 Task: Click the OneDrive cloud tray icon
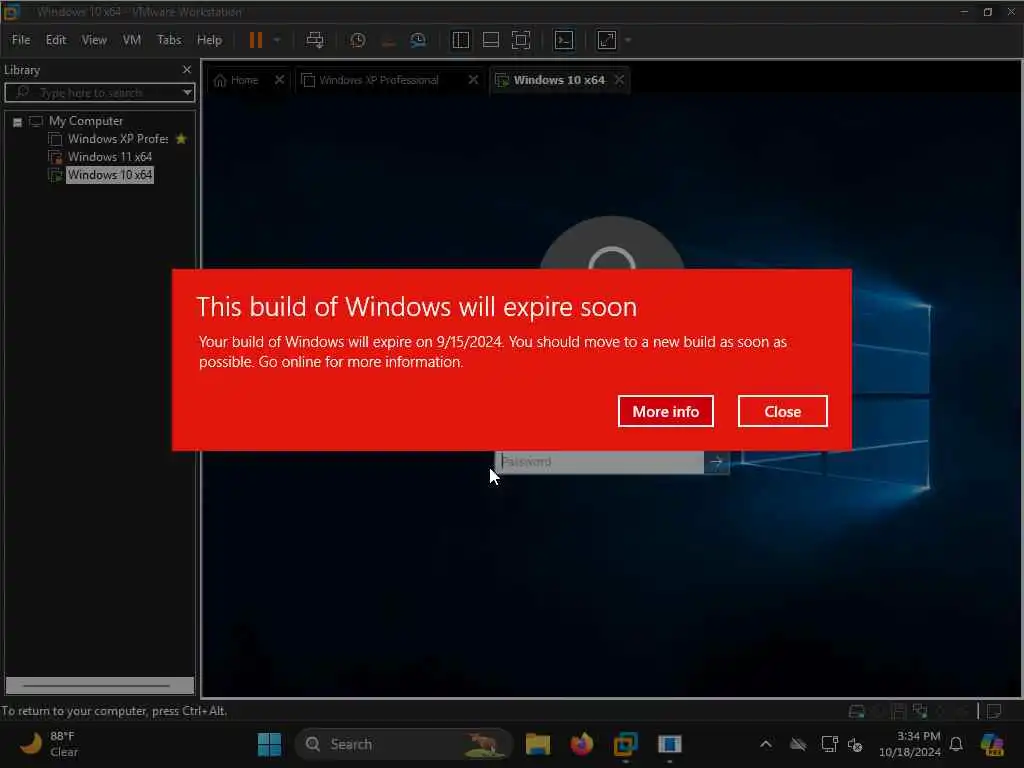point(798,744)
